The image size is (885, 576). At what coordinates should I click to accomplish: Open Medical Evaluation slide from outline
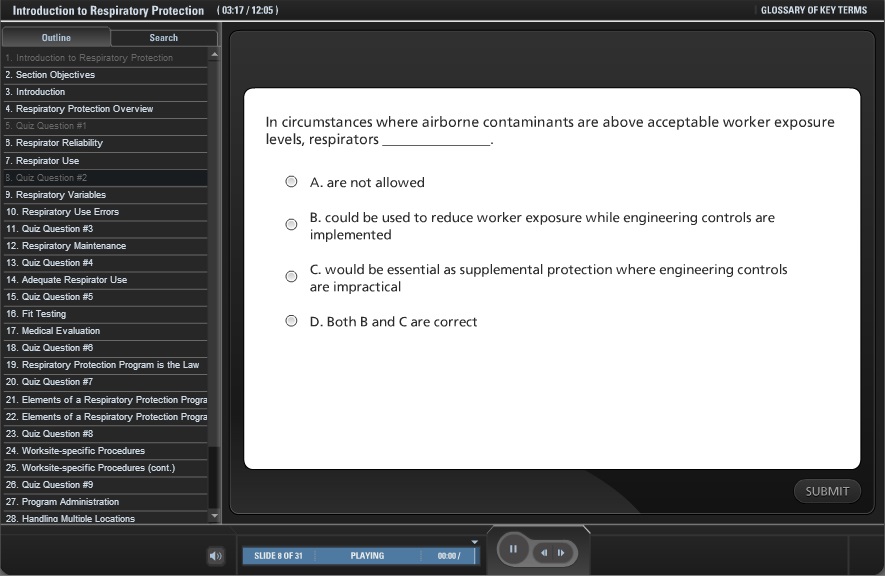(53, 331)
